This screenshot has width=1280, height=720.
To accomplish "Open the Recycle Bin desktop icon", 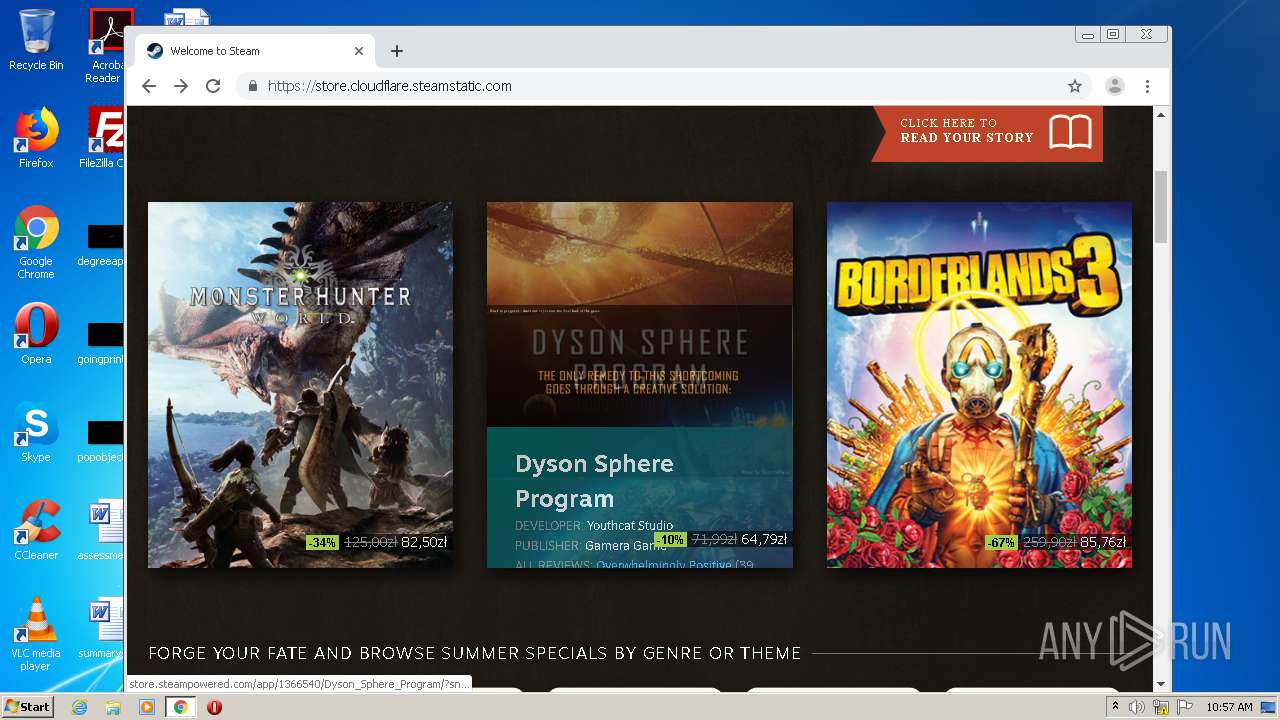I will pos(36,41).
